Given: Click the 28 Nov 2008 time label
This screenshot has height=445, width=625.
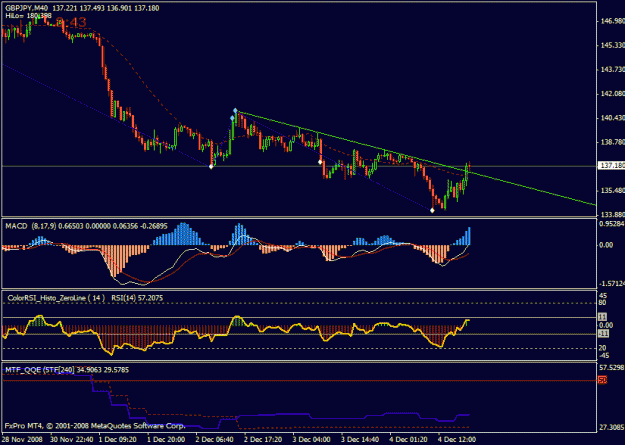Looking at the screenshot, I should point(20,439).
